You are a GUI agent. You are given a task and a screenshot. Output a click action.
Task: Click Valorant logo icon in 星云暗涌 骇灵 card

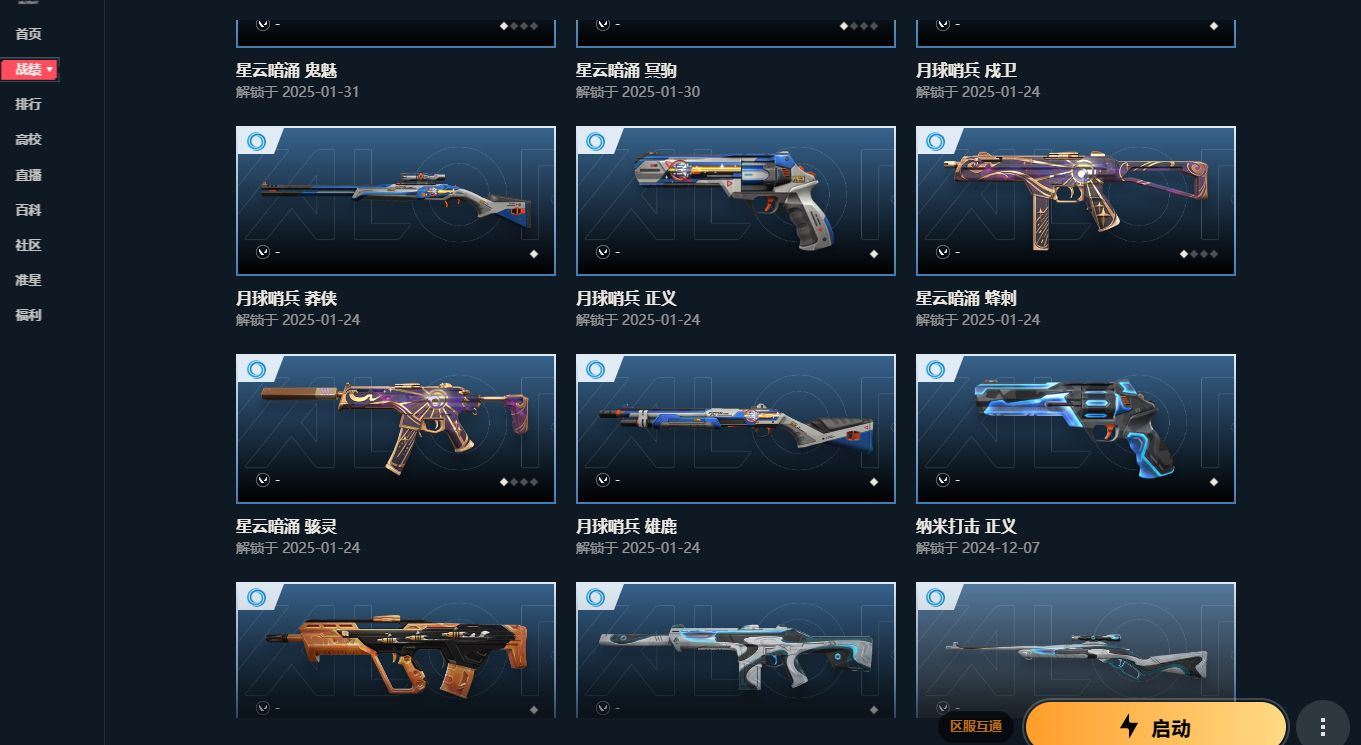click(x=263, y=480)
